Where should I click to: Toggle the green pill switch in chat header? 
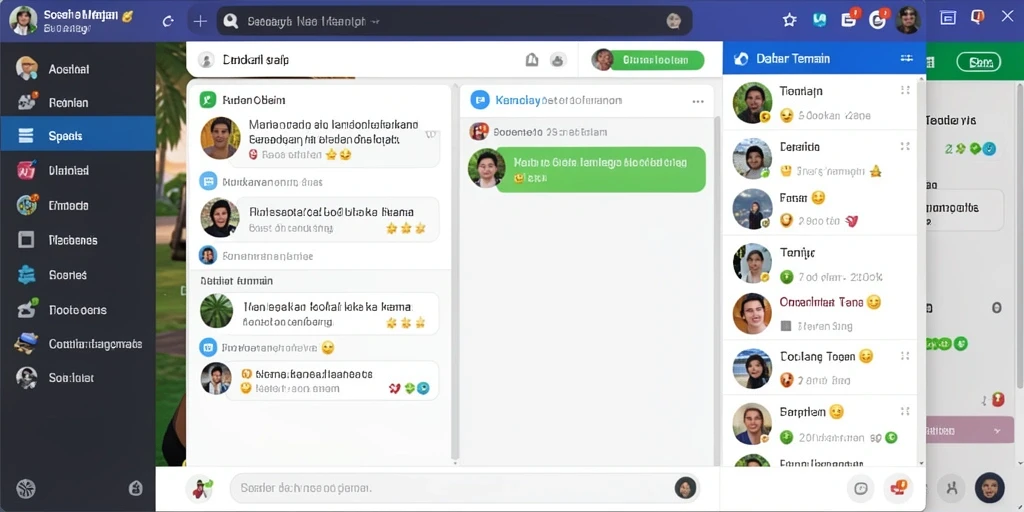pos(657,60)
